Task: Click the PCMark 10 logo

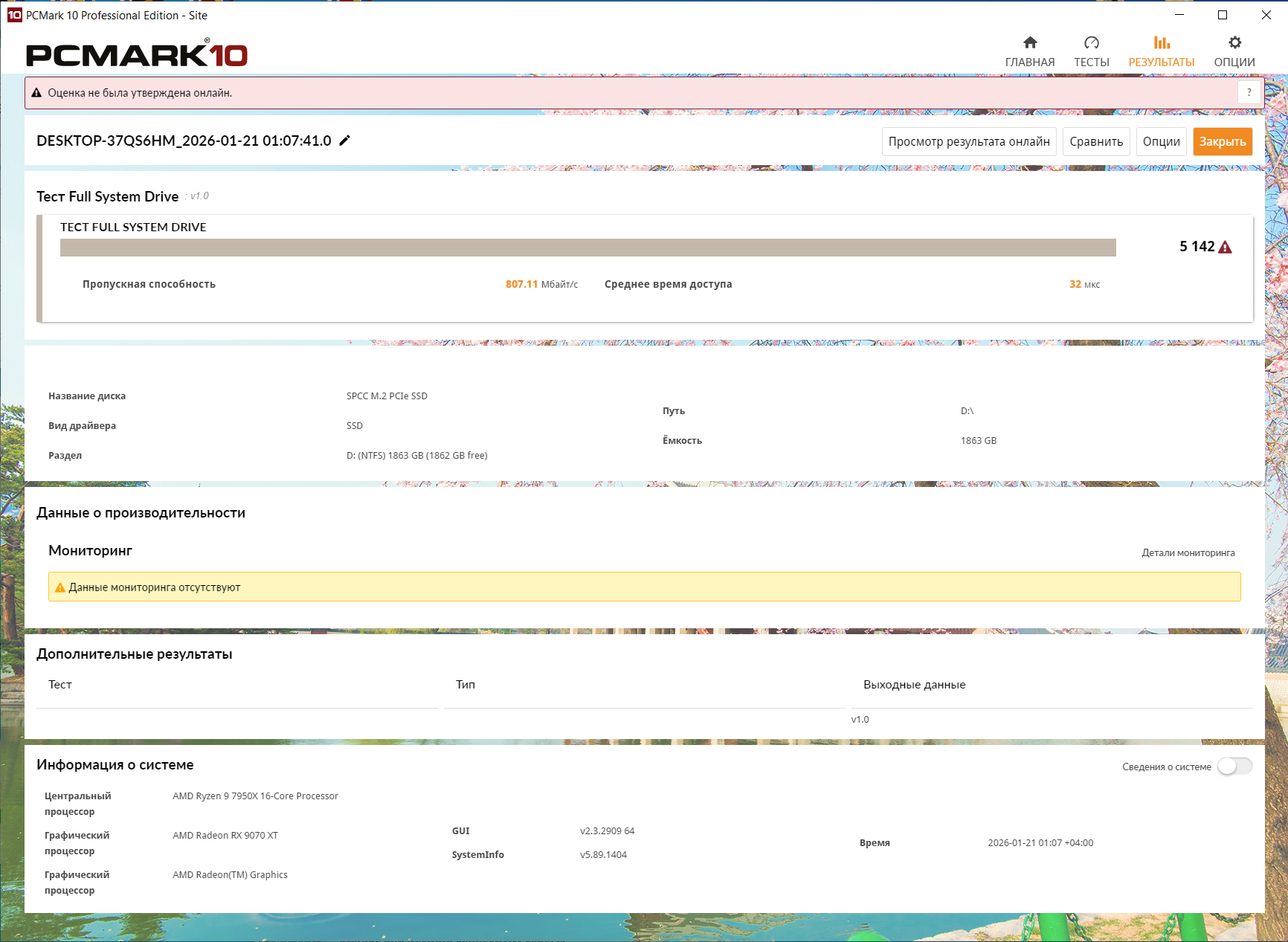Action: pyautogui.click(x=137, y=54)
